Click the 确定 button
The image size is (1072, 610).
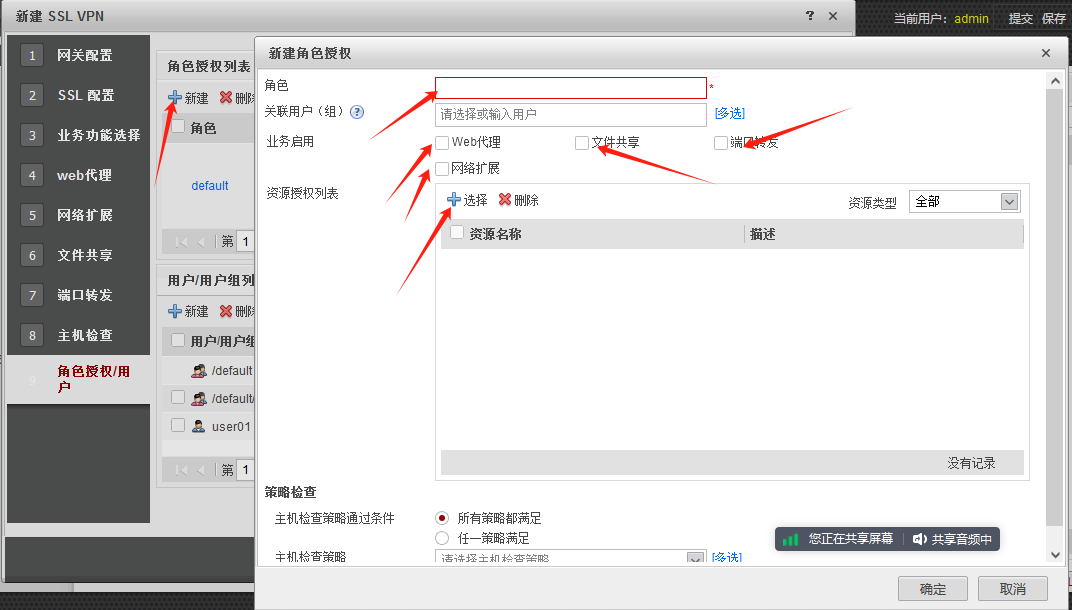[932, 588]
